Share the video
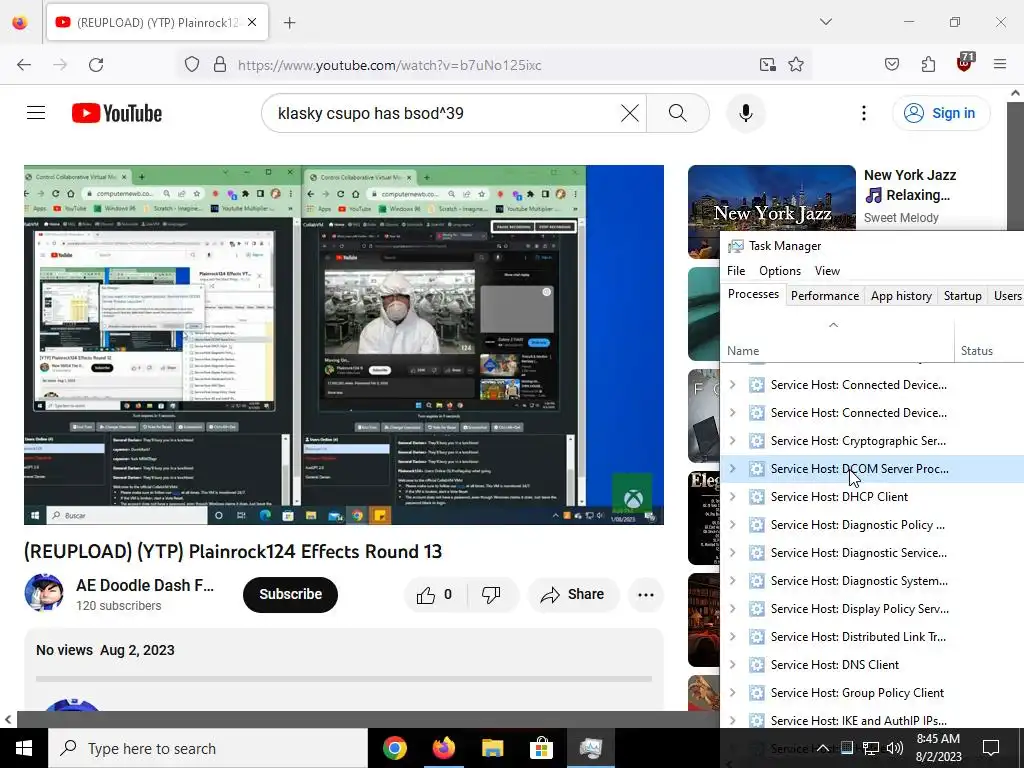The image size is (1024, 768). 573,594
